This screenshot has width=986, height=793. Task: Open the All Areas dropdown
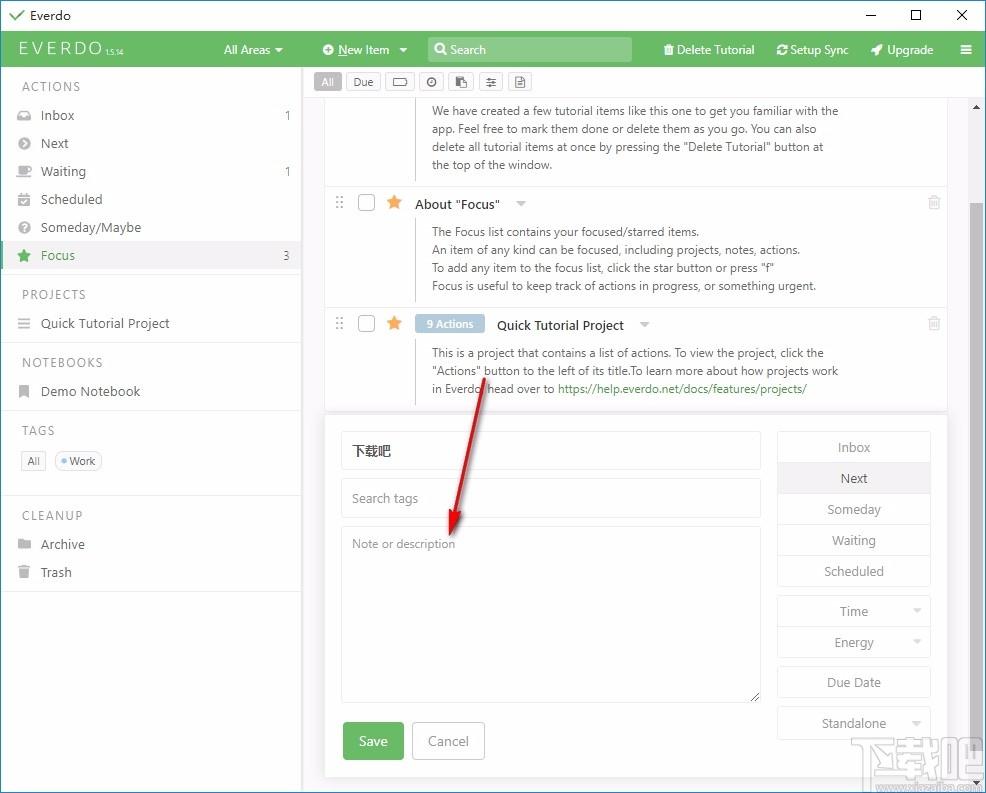coord(253,50)
